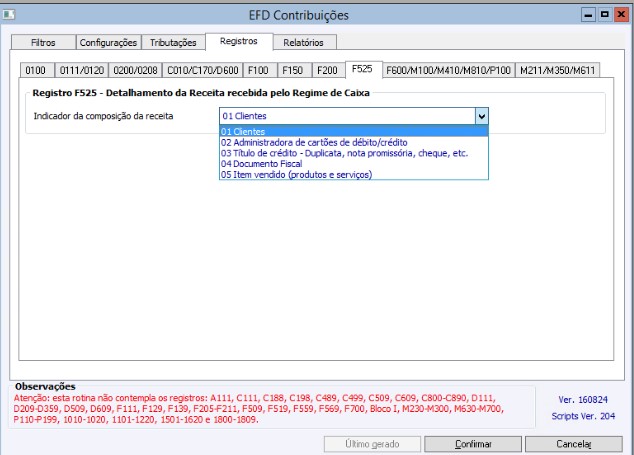Image resolution: width=634 pixels, height=455 pixels.
Task: Choose 02 Administradora de cartões de débito/crédito
Action: tap(354, 142)
